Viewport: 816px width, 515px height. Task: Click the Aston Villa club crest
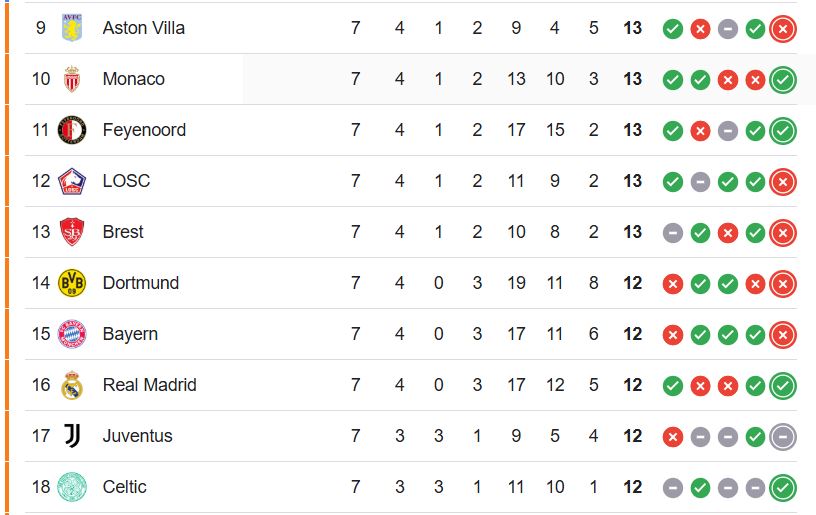(x=72, y=28)
